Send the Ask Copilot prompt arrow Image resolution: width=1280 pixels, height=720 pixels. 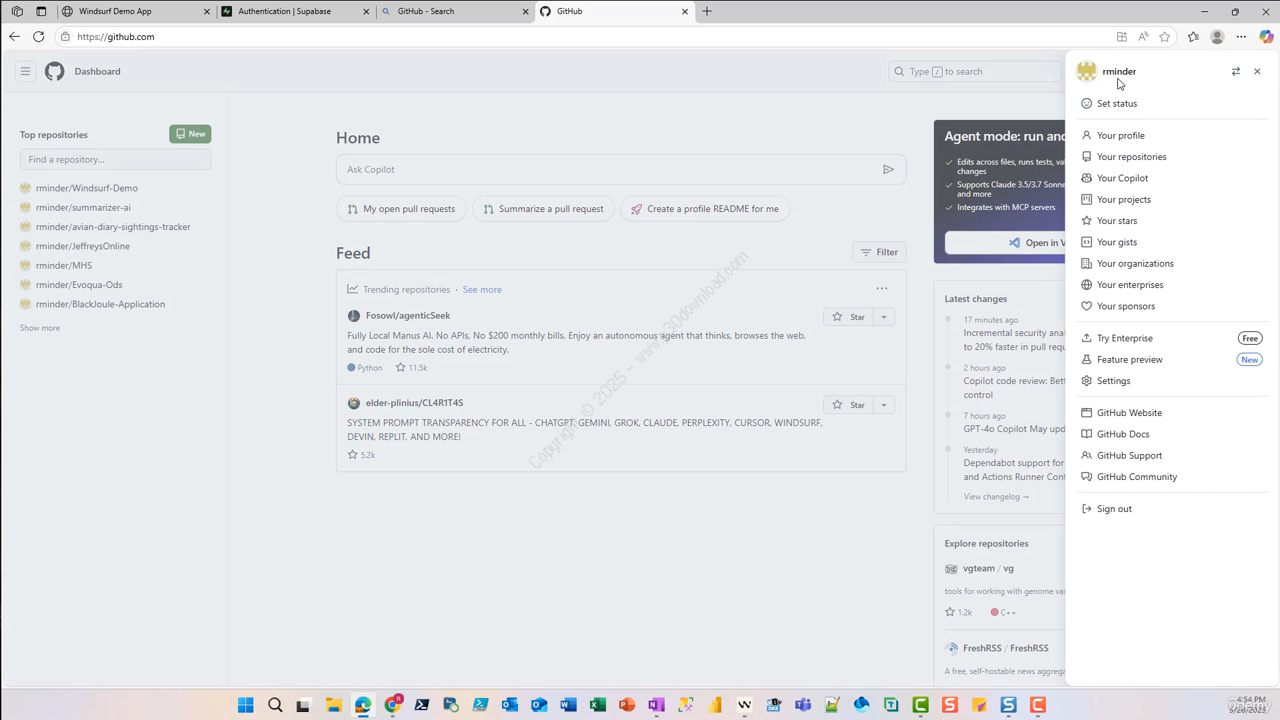[888, 169]
